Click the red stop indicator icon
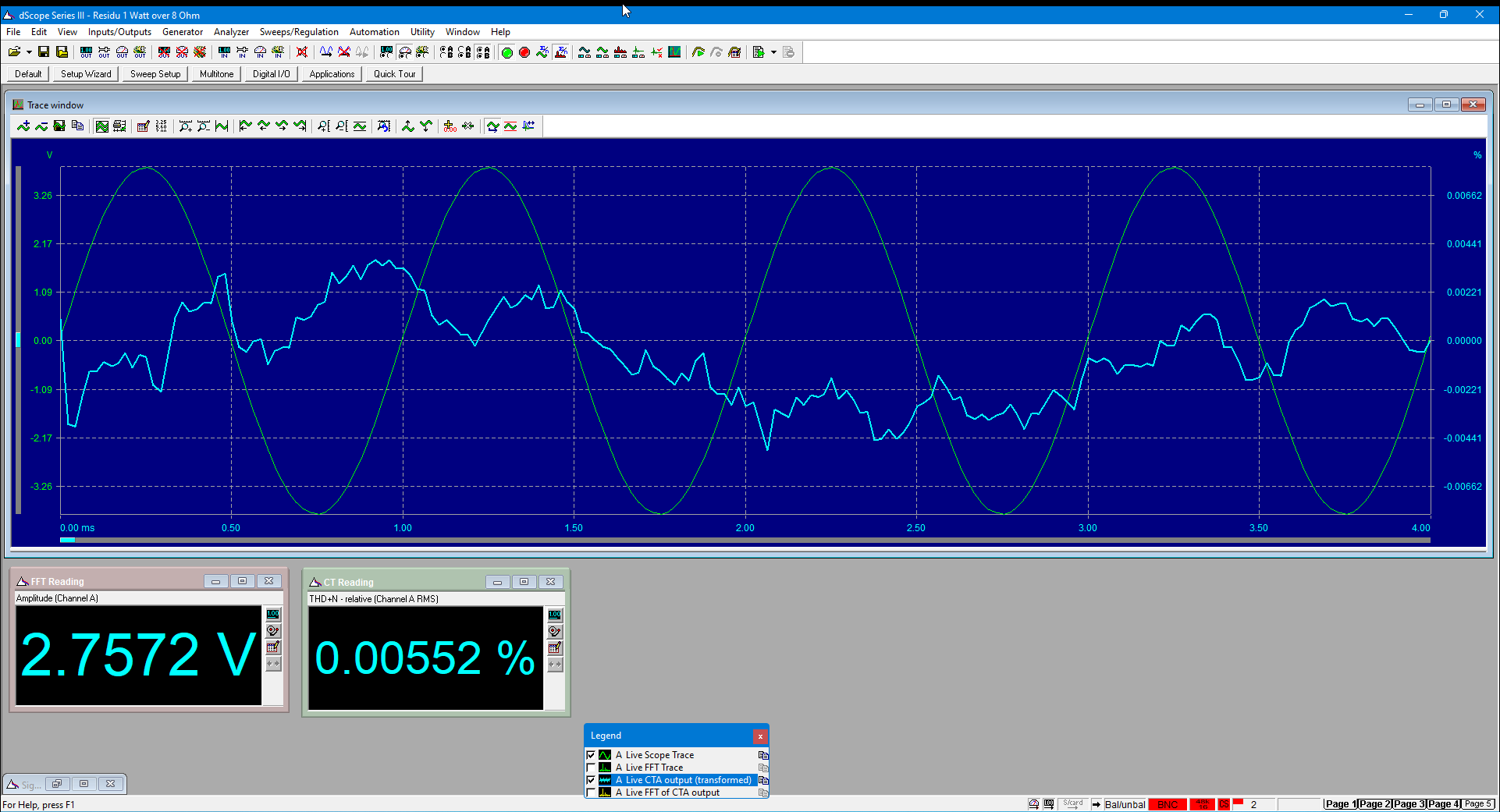Viewport: 1500px width, 812px height. [524, 52]
